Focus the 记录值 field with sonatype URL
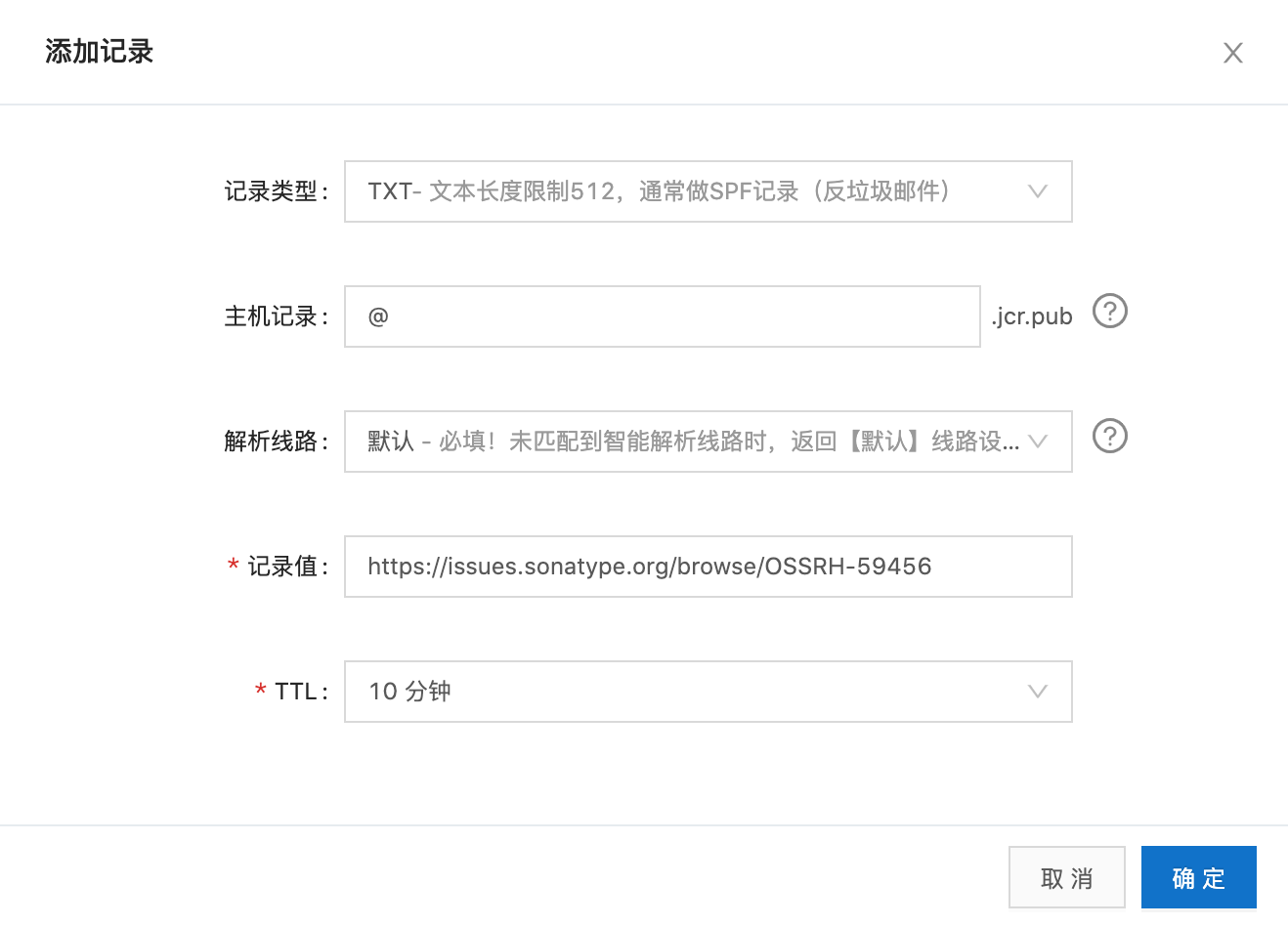Image resolution: width=1288 pixels, height=926 pixels. click(708, 567)
